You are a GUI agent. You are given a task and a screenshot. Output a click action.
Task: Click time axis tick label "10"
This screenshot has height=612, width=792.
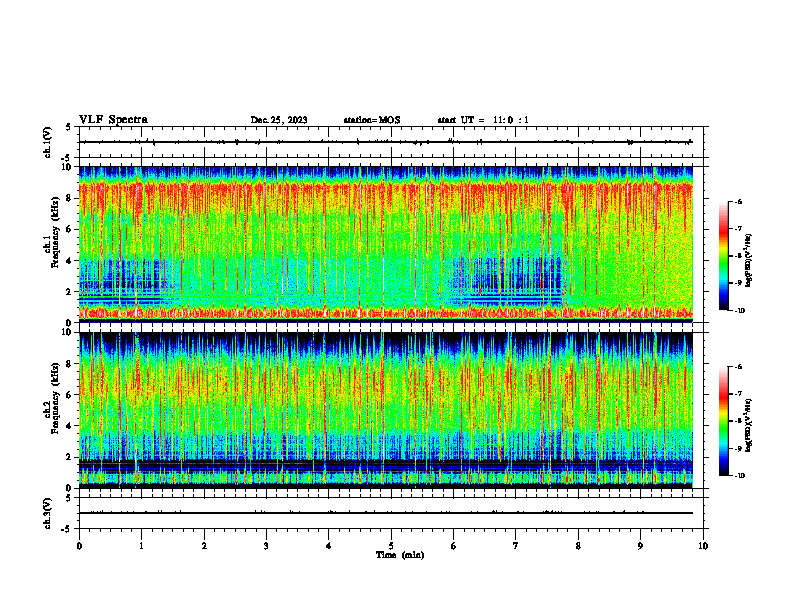(703, 546)
